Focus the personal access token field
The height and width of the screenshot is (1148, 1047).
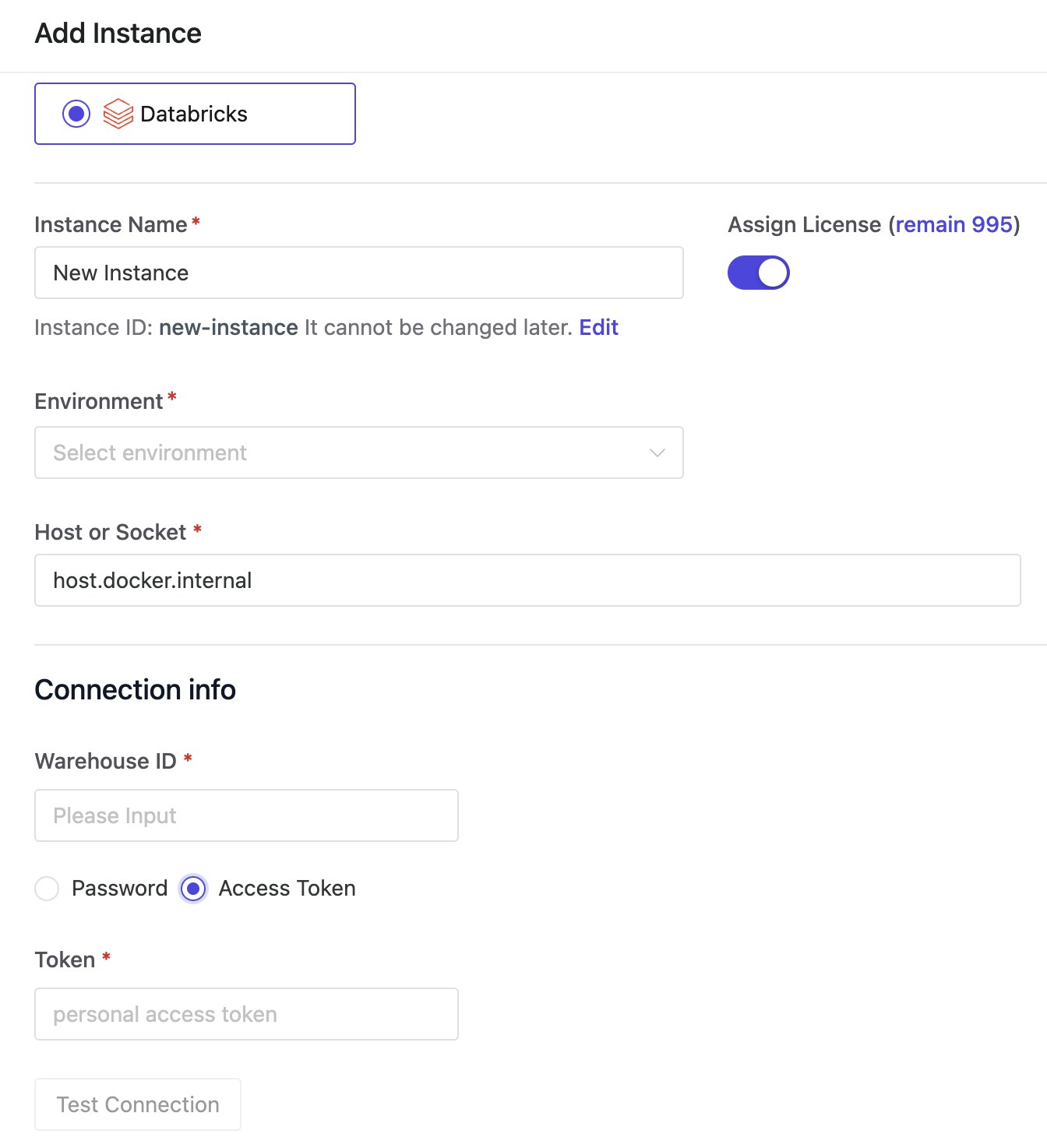246,1014
